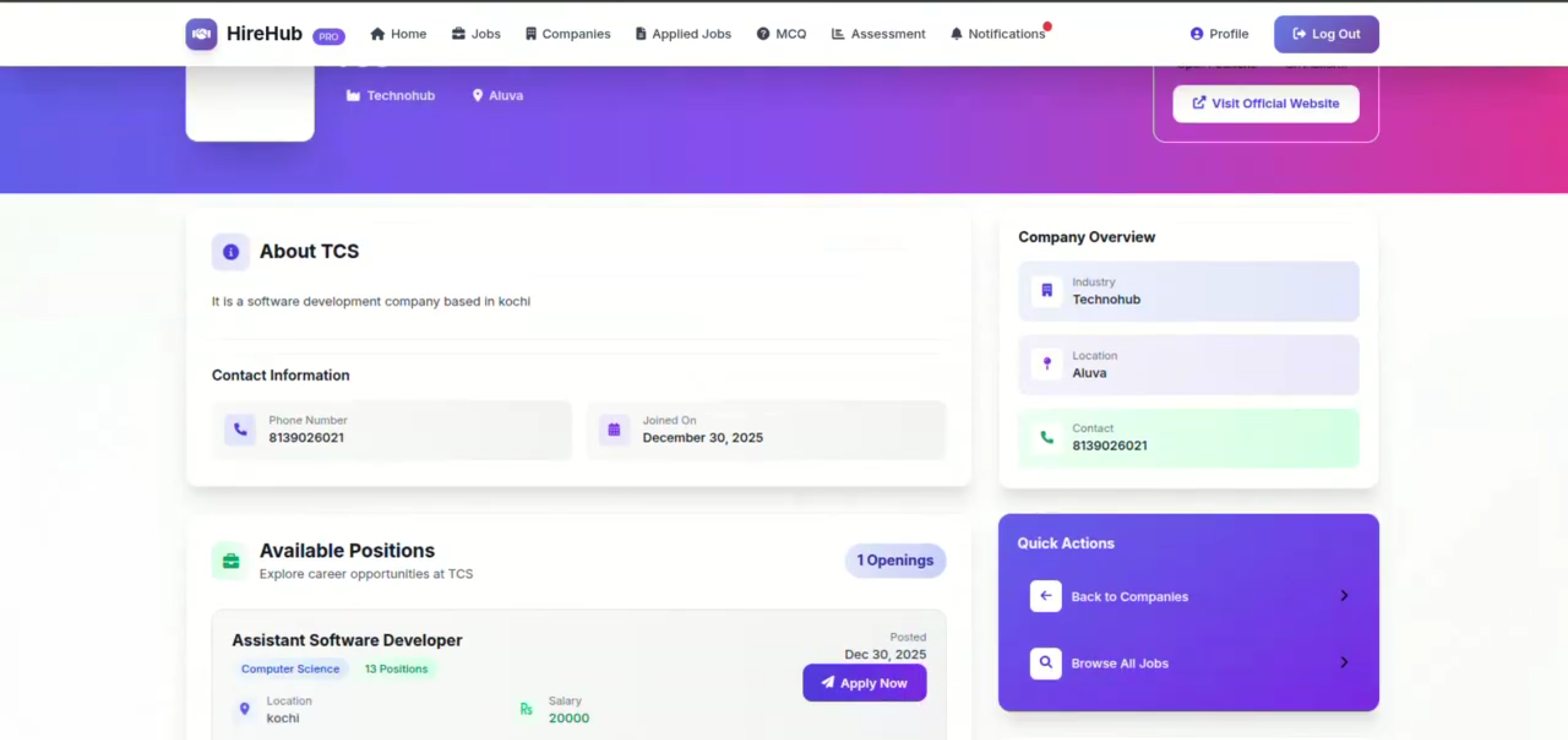Click the December 30, 2025 joined date
The width and height of the screenshot is (1568, 740).
pos(703,438)
